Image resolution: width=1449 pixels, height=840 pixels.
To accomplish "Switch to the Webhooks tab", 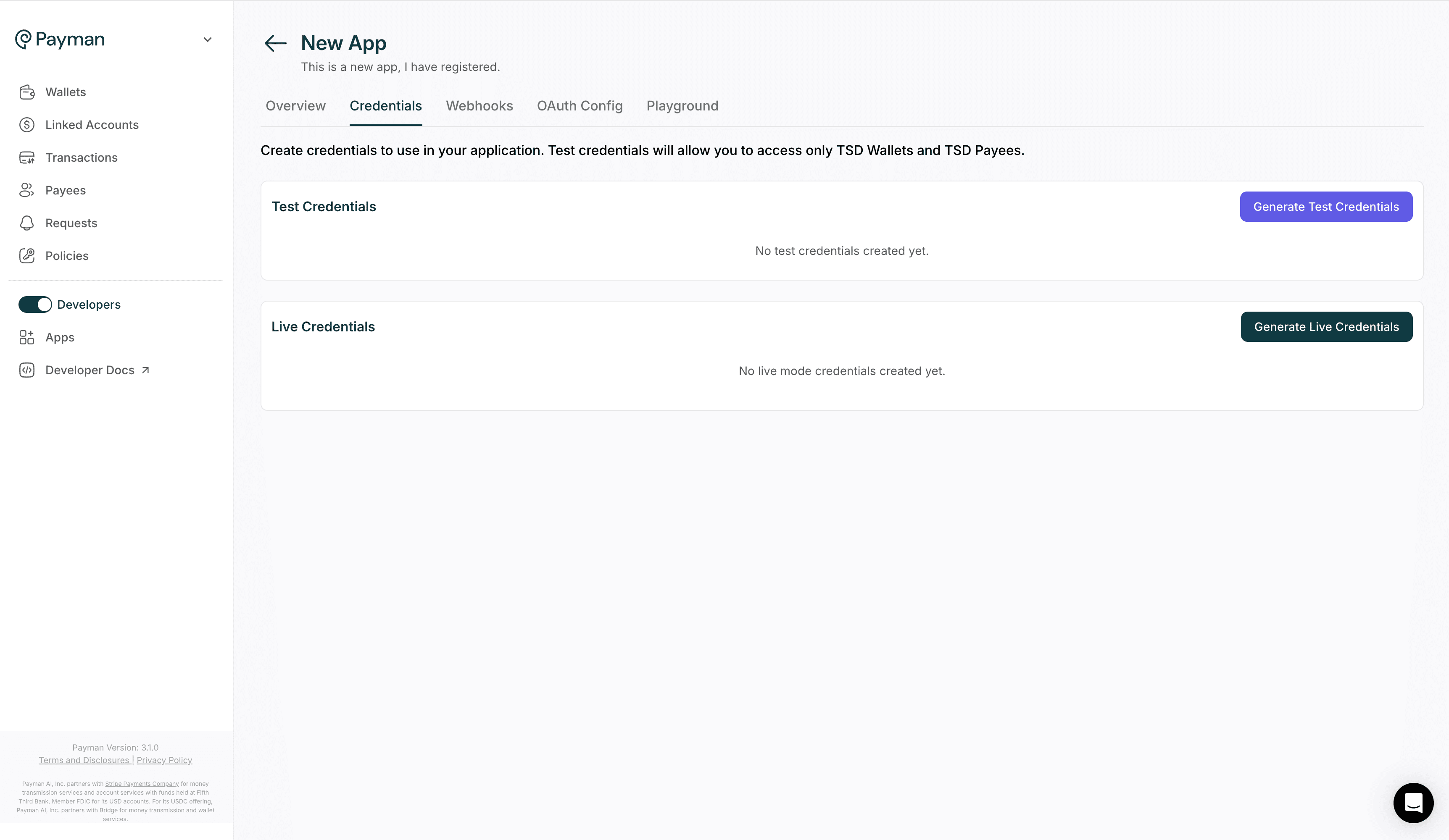I will (x=479, y=106).
